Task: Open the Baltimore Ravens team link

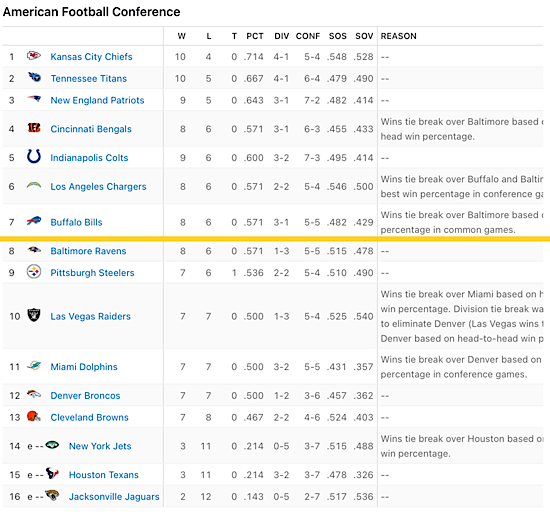Action: [x=88, y=251]
